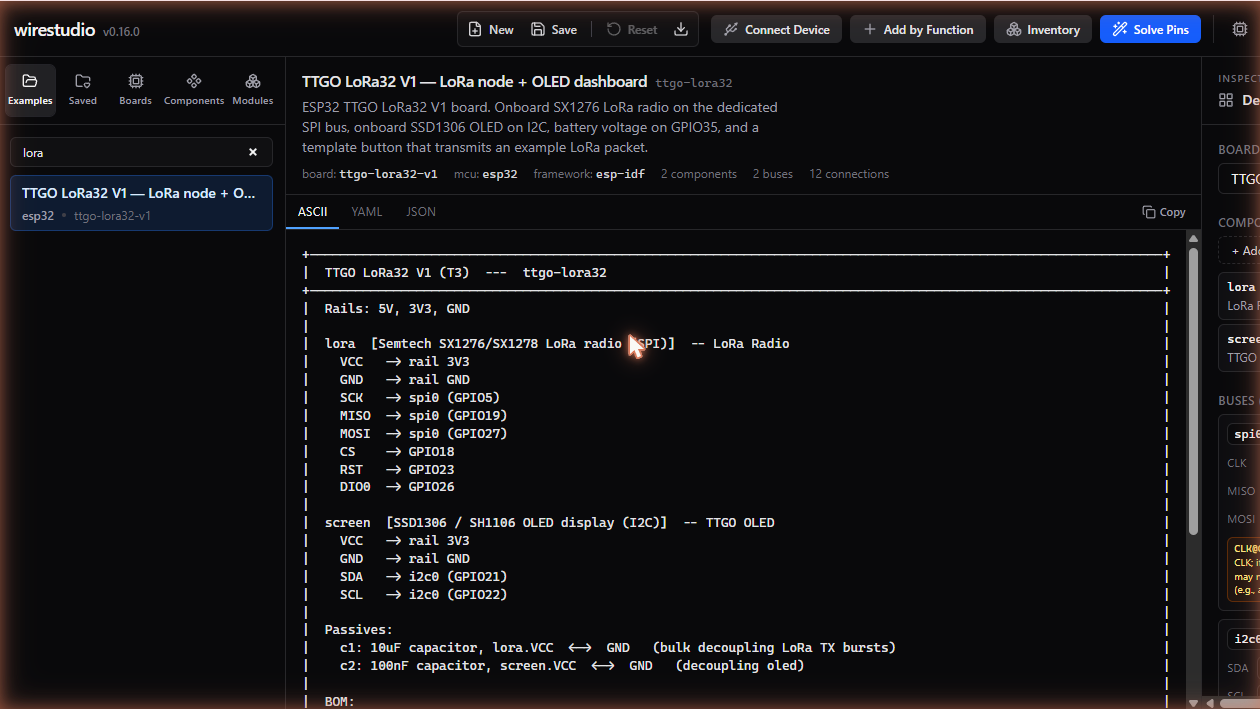Image resolution: width=1260 pixels, height=709 pixels.
Task: Open the Components library panel
Action: click(194, 90)
